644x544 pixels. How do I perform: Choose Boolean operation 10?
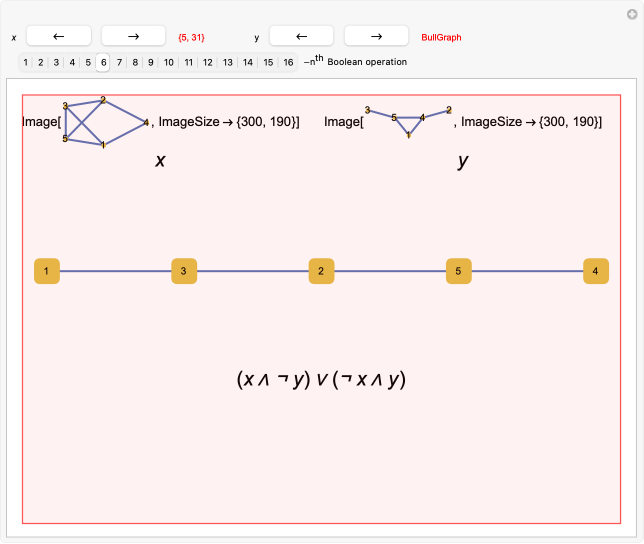(168, 62)
